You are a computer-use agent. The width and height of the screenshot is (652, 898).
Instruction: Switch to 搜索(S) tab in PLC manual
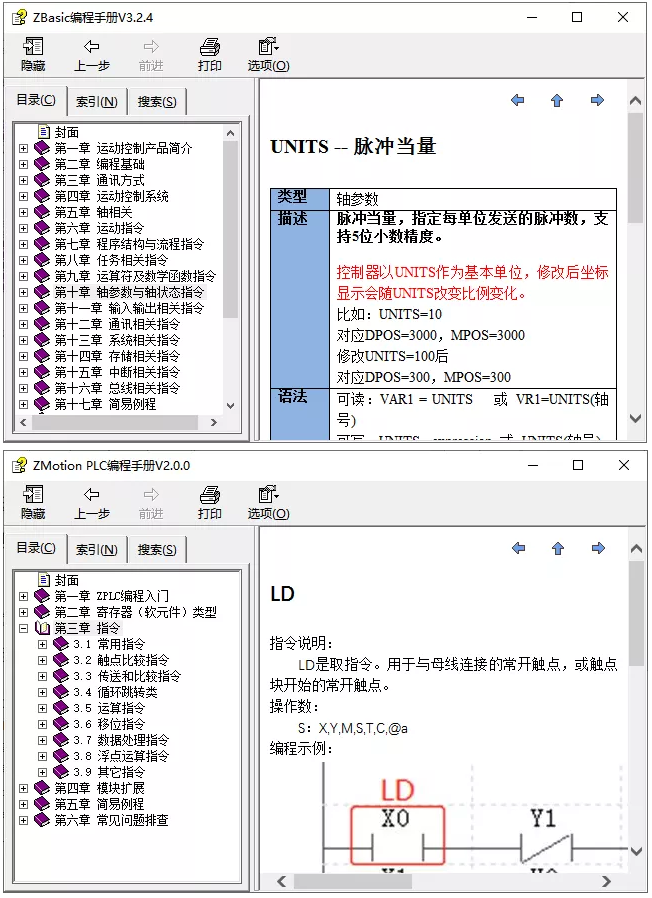(x=157, y=550)
